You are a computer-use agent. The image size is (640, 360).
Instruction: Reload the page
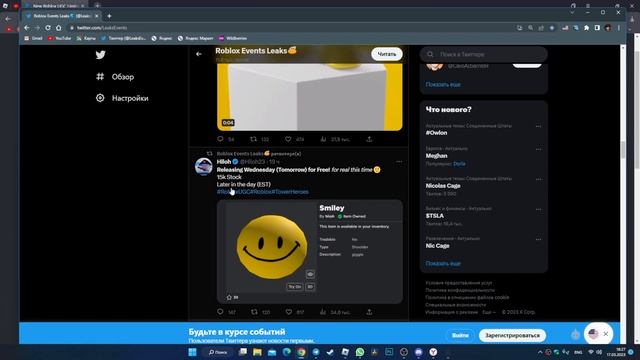48,28
